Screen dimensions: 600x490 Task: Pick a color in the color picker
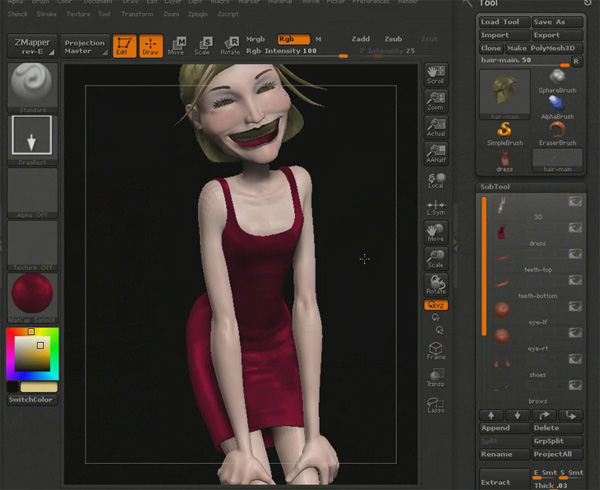pos(33,353)
